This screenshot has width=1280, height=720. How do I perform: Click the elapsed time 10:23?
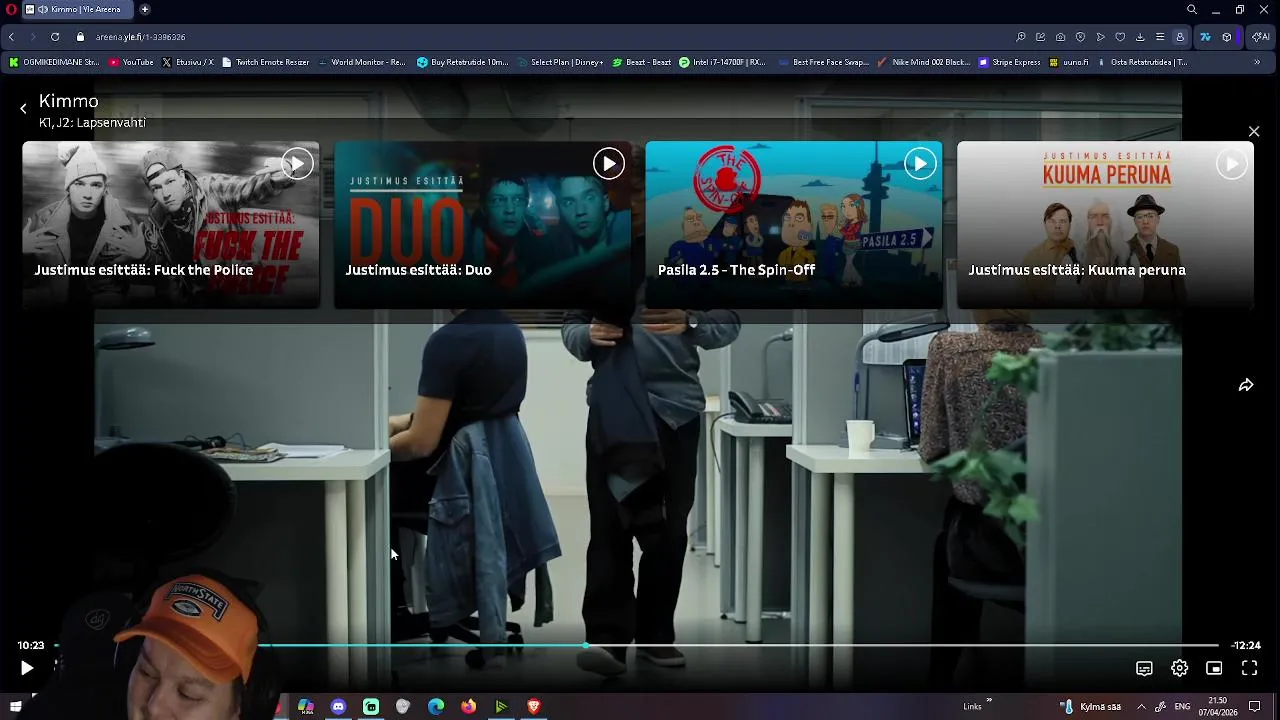[31, 646]
